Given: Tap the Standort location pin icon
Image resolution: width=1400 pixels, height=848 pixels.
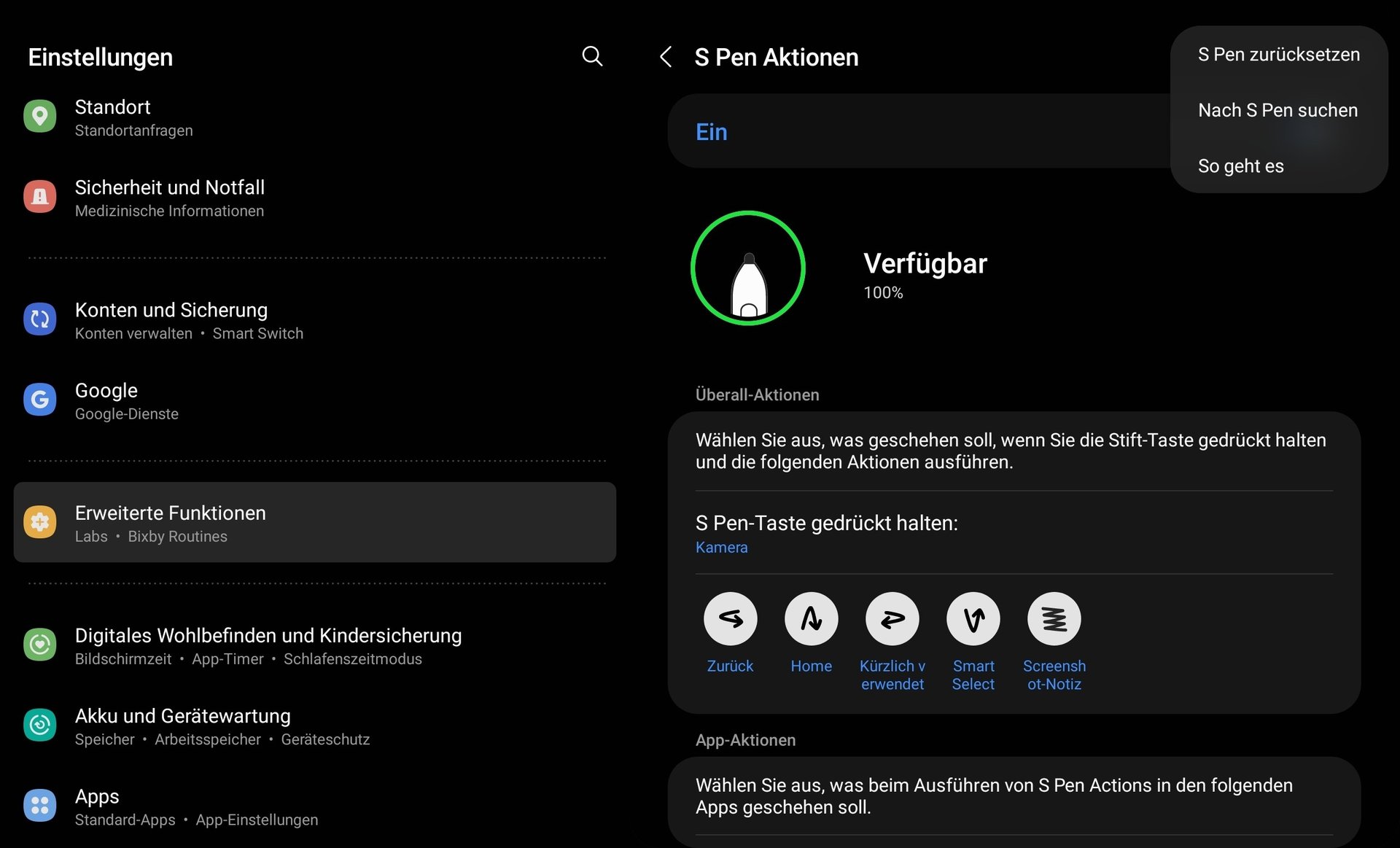Looking at the screenshot, I should click(x=40, y=116).
